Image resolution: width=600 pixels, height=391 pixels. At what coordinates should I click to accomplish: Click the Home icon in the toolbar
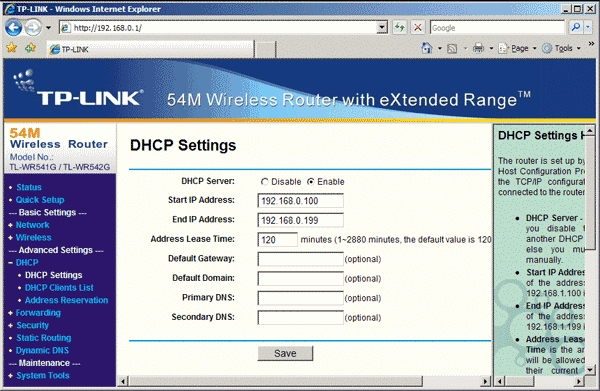tap(427, 48)
